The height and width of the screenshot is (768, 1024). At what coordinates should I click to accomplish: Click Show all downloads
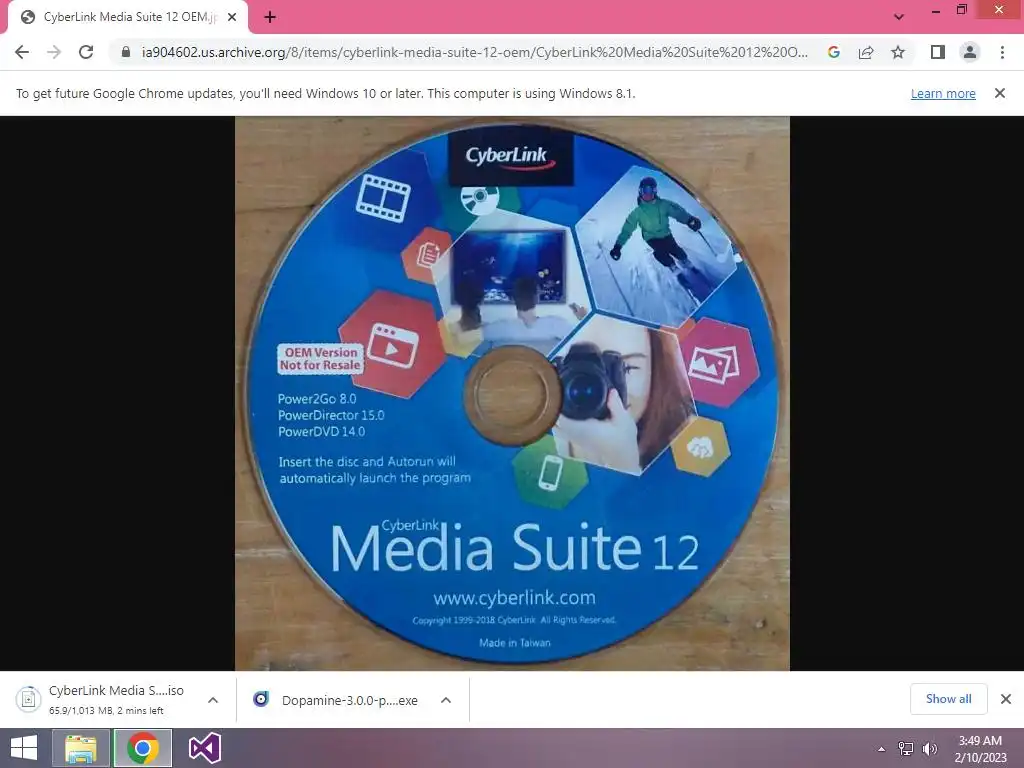coord(948,699)
